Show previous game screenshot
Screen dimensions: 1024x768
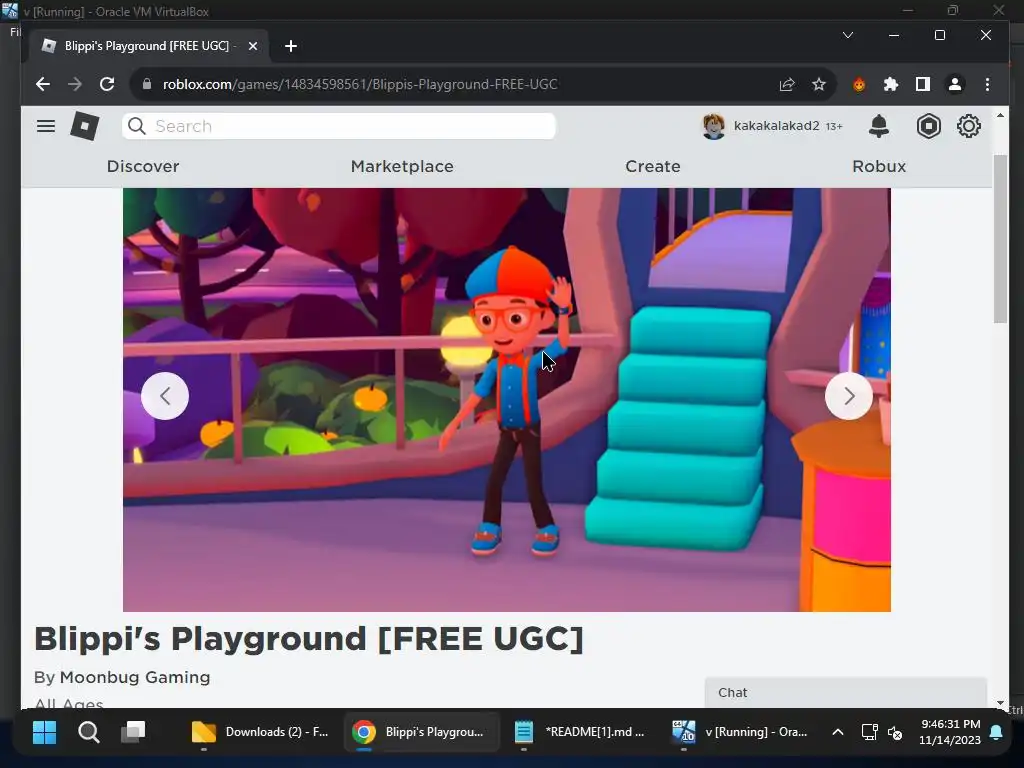click(x=165, y=396)
